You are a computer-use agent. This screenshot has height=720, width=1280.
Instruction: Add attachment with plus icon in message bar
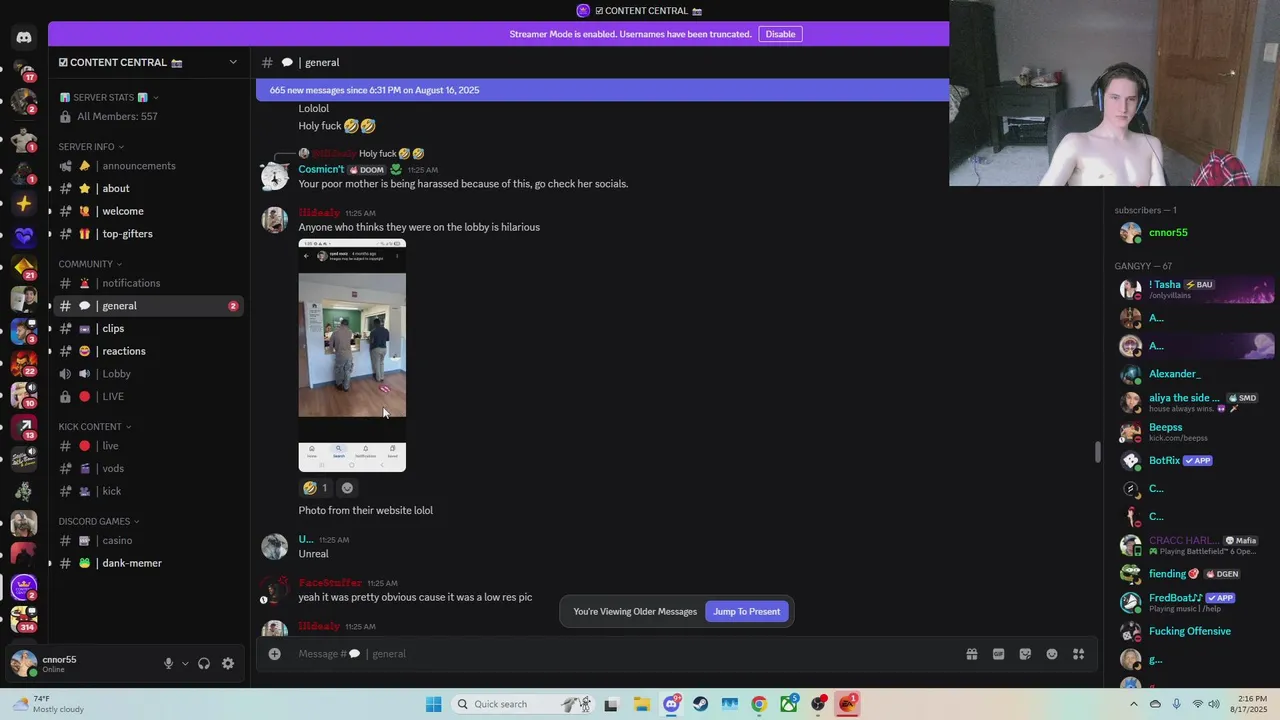(274, 654)
